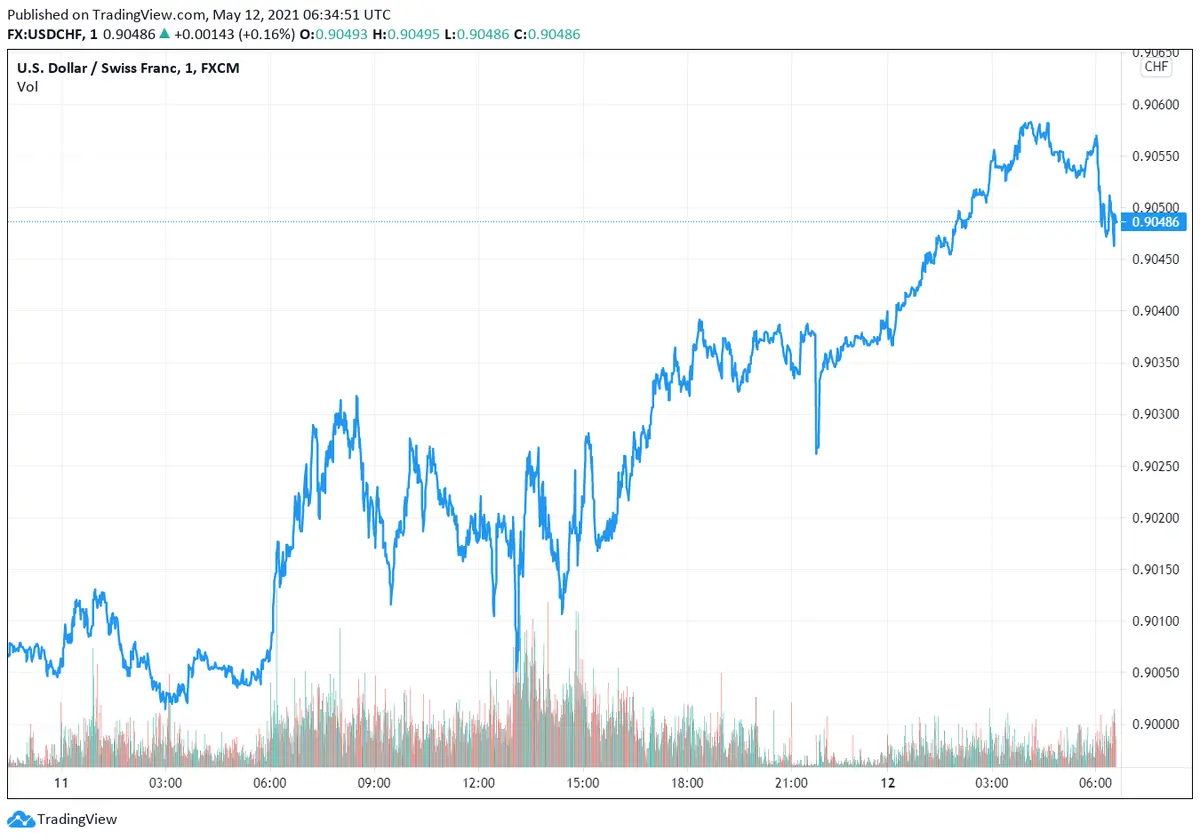Toggle the Vol indicator label
The image size is (1200, 840).
point(27,87)
